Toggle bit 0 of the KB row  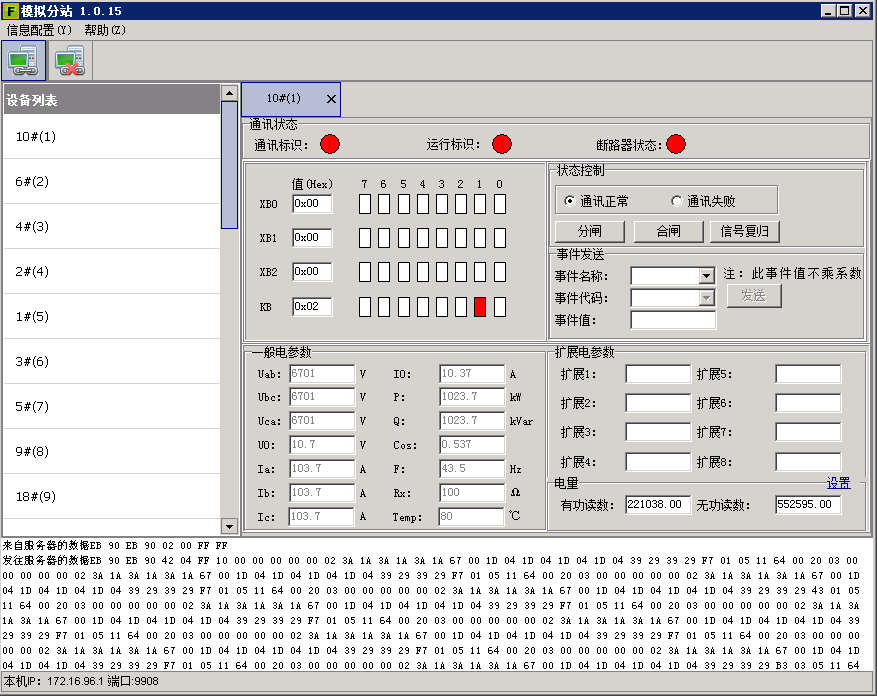[500, 307]
